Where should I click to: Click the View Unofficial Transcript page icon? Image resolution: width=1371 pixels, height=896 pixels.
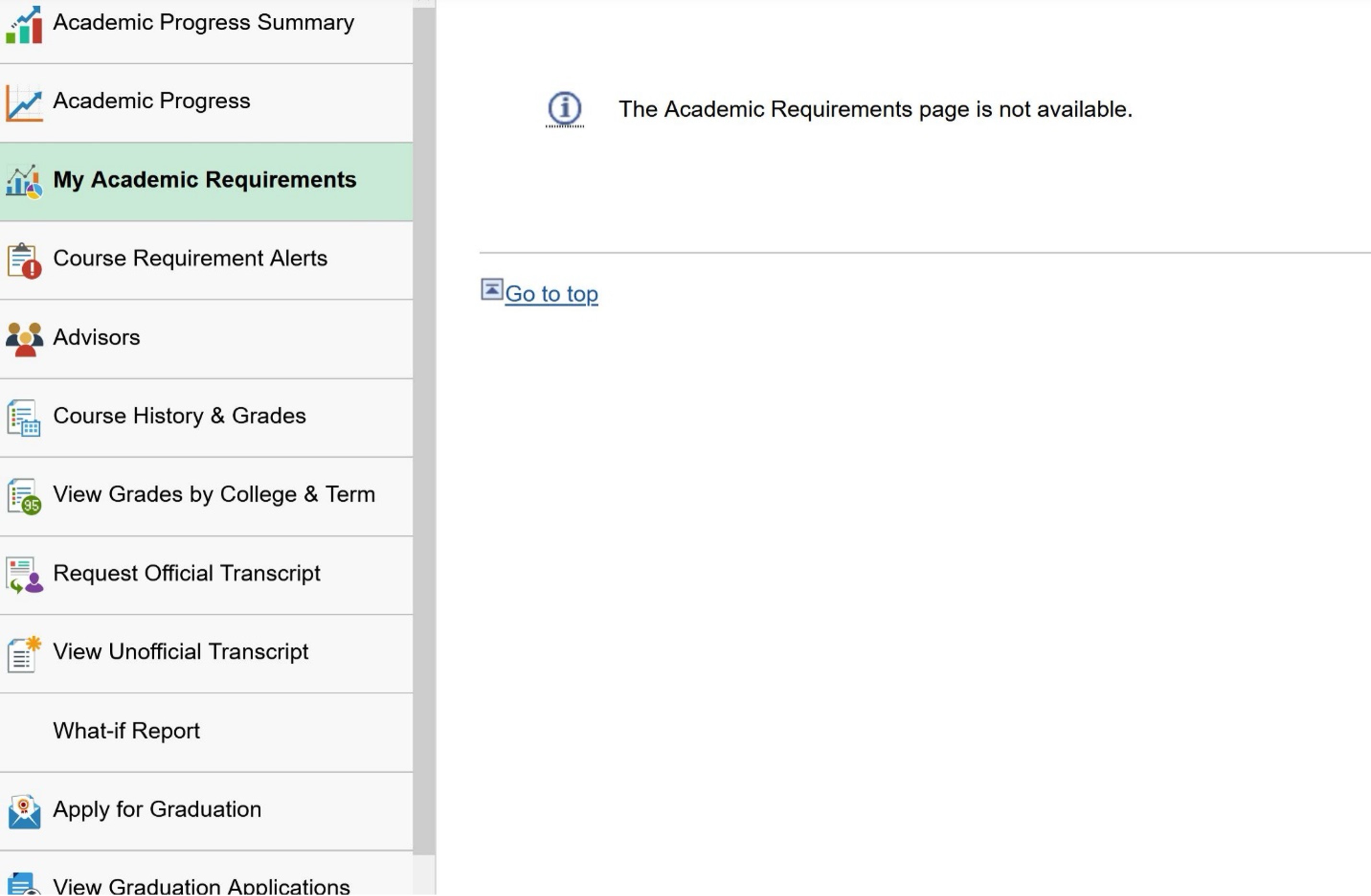pos(23,654)
